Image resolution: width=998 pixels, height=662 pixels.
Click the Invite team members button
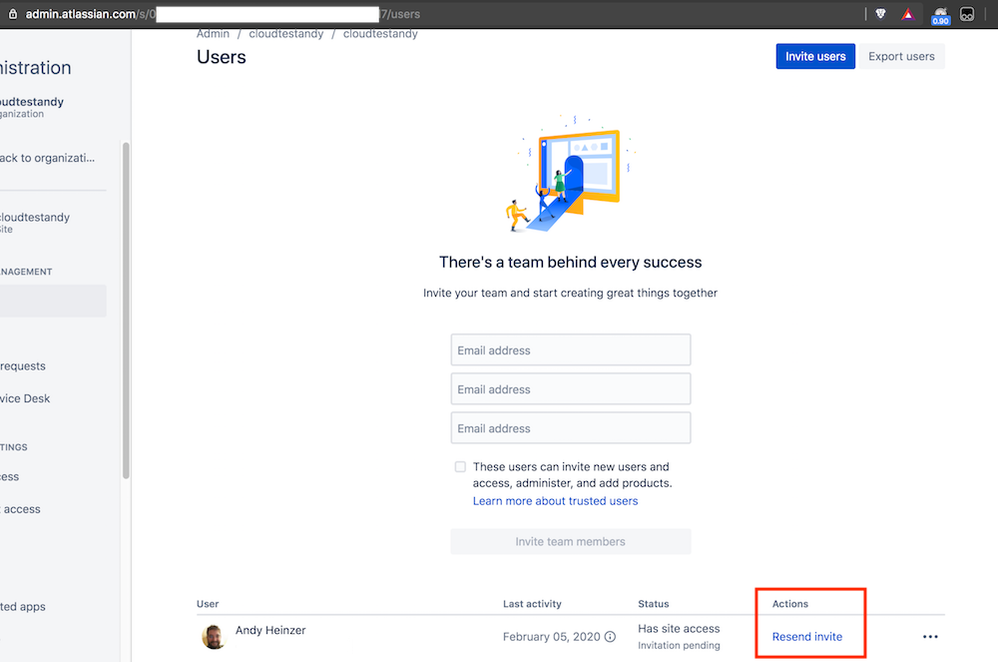[570, 542]
